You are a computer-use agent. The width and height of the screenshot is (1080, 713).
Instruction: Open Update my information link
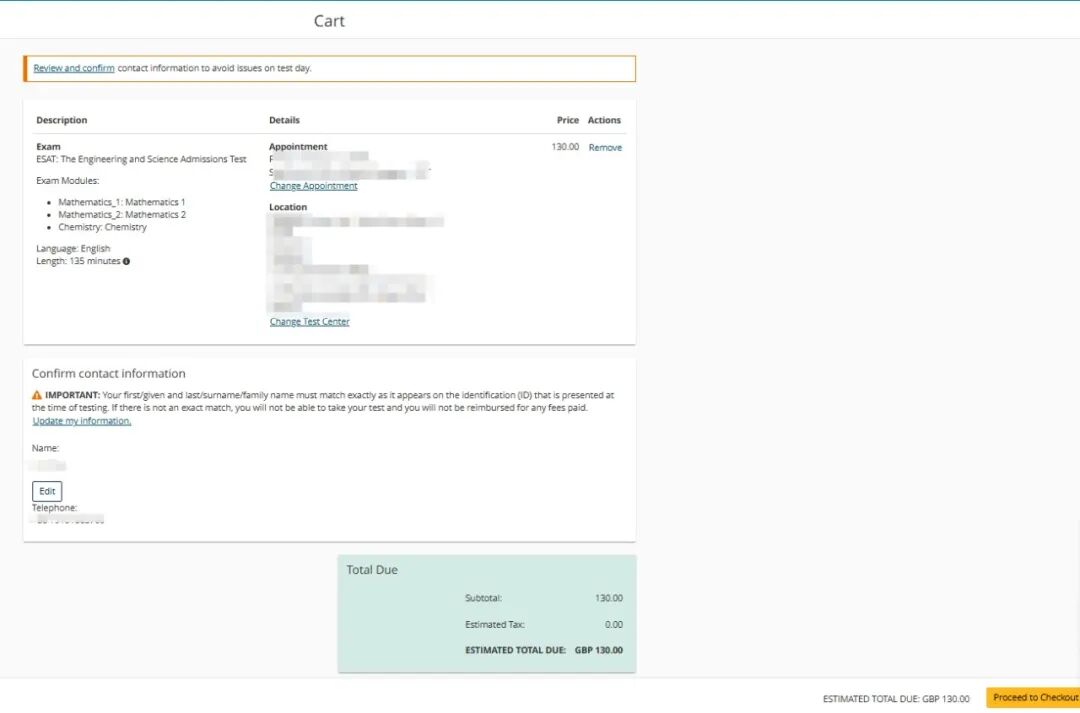click(x=81, y=421)
